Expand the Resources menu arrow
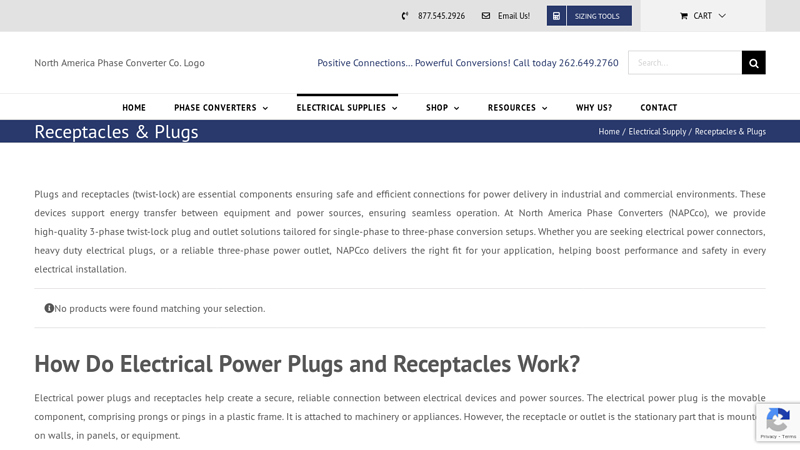 544,108
